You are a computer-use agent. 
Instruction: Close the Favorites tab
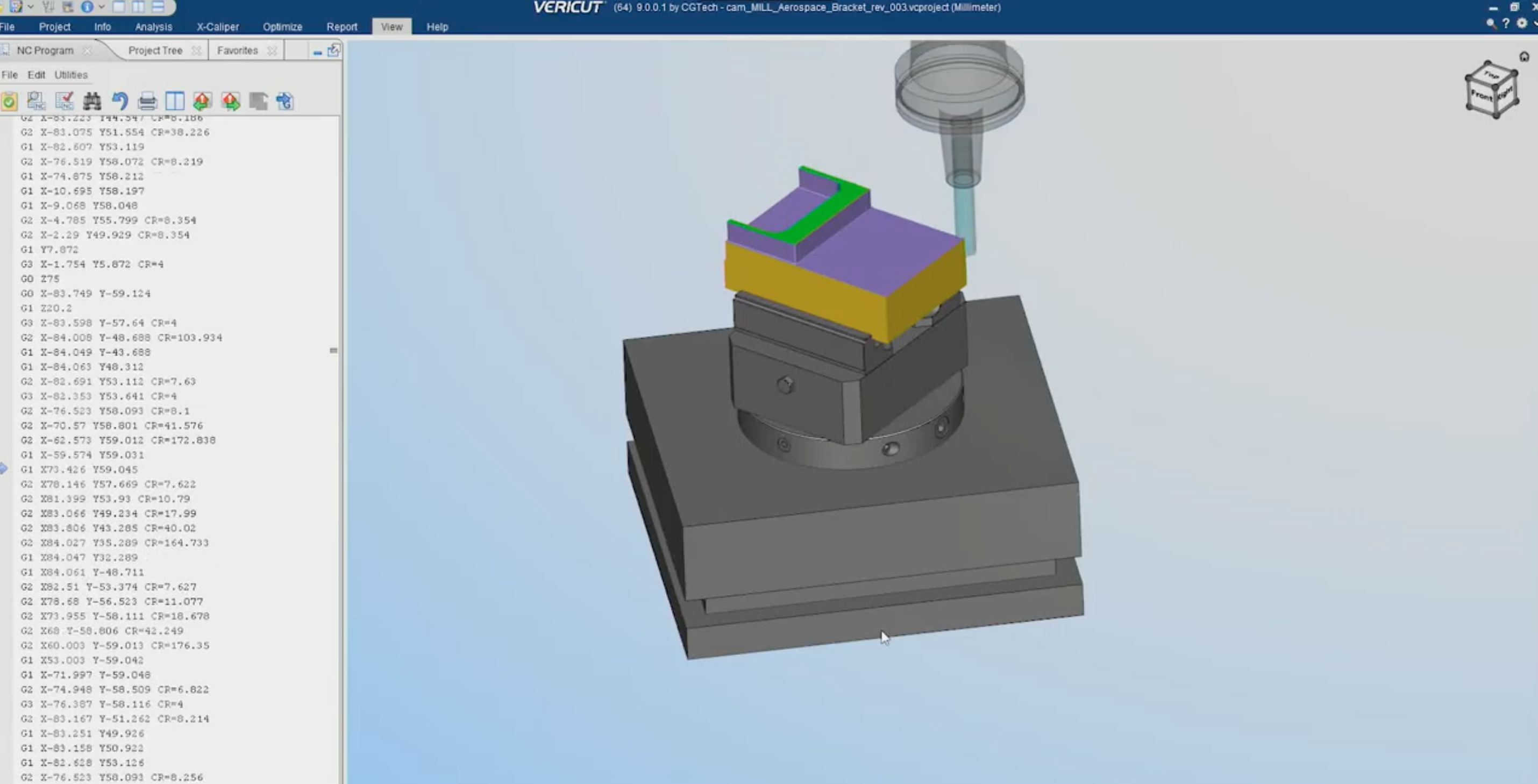272,51
